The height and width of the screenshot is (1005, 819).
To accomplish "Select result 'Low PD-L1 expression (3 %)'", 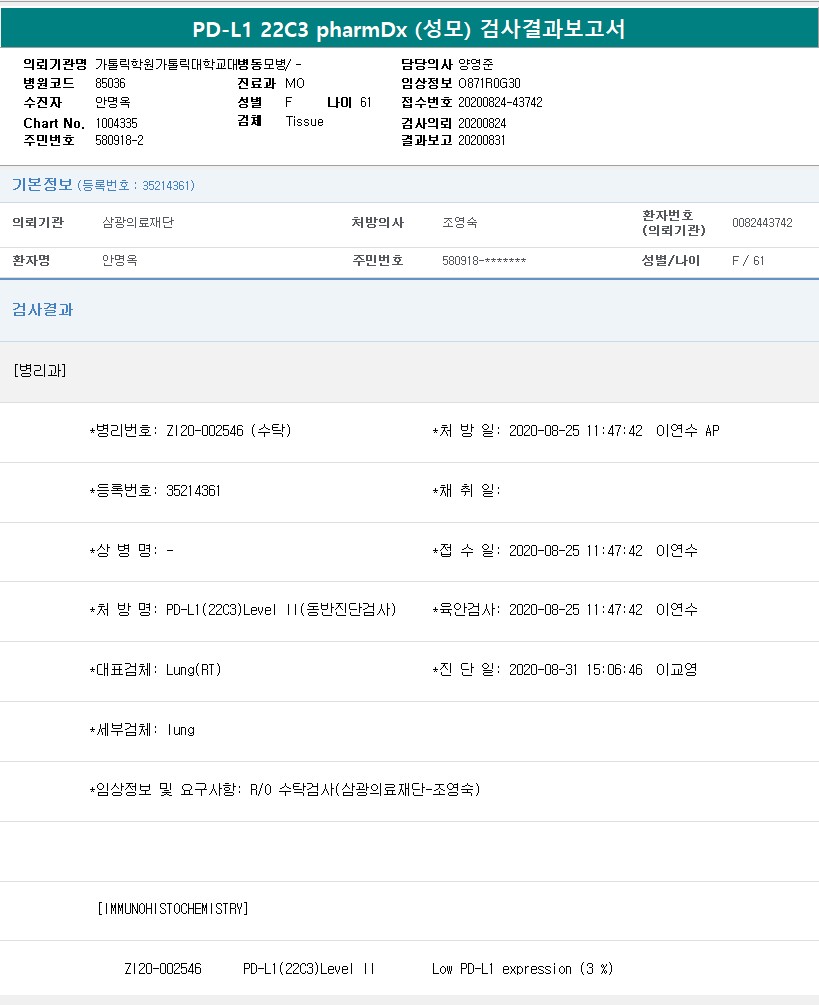I will pos(522,969).
